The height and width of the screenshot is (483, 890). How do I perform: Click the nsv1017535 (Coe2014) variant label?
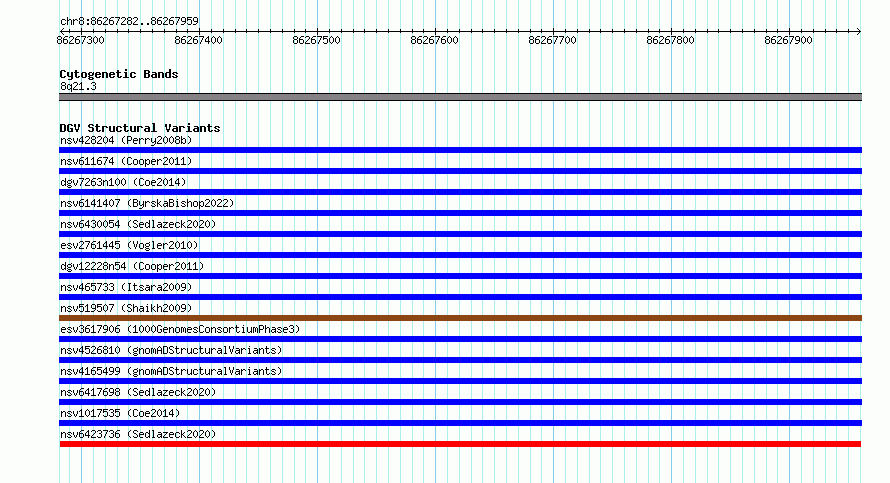click(x=120, y=413)
